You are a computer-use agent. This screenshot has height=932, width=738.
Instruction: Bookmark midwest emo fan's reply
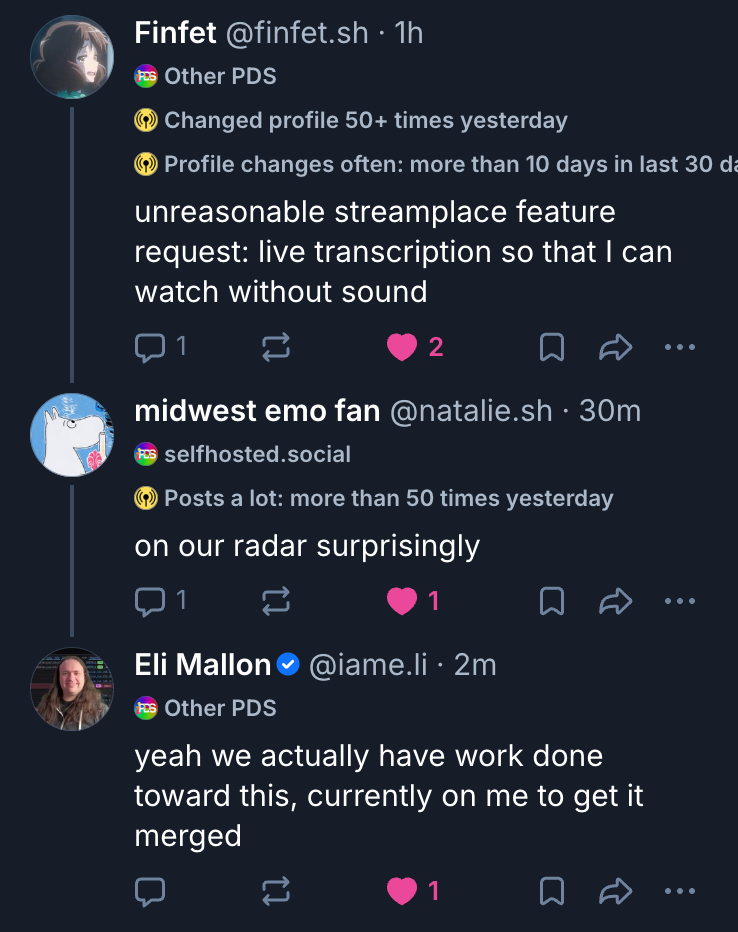click(552, 601)
